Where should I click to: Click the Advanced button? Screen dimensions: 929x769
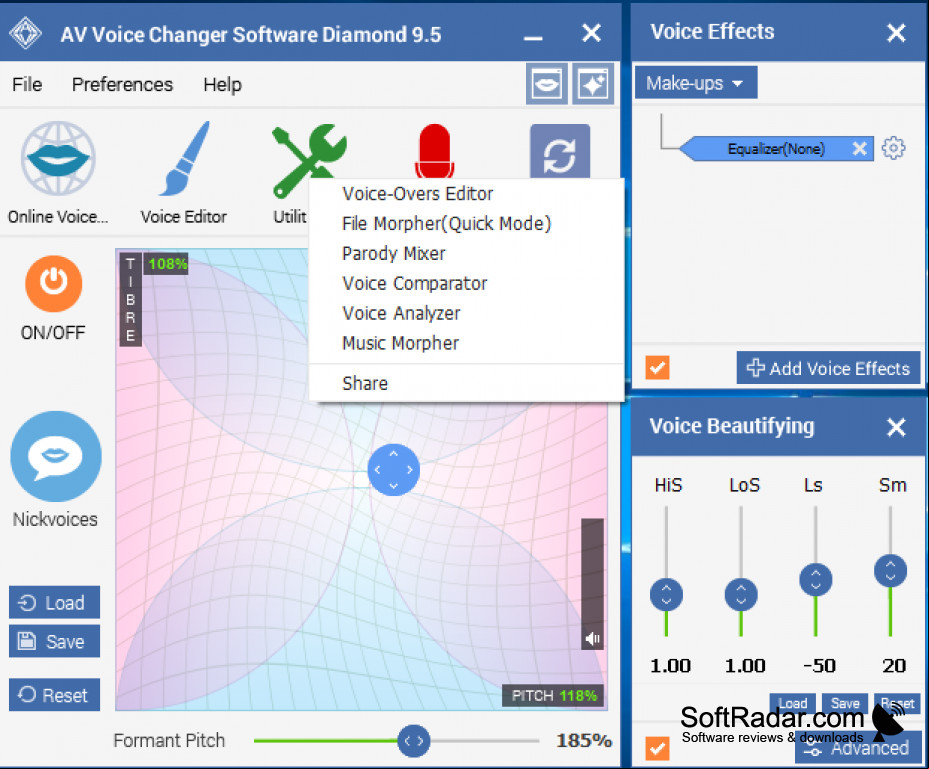[858, 748]
